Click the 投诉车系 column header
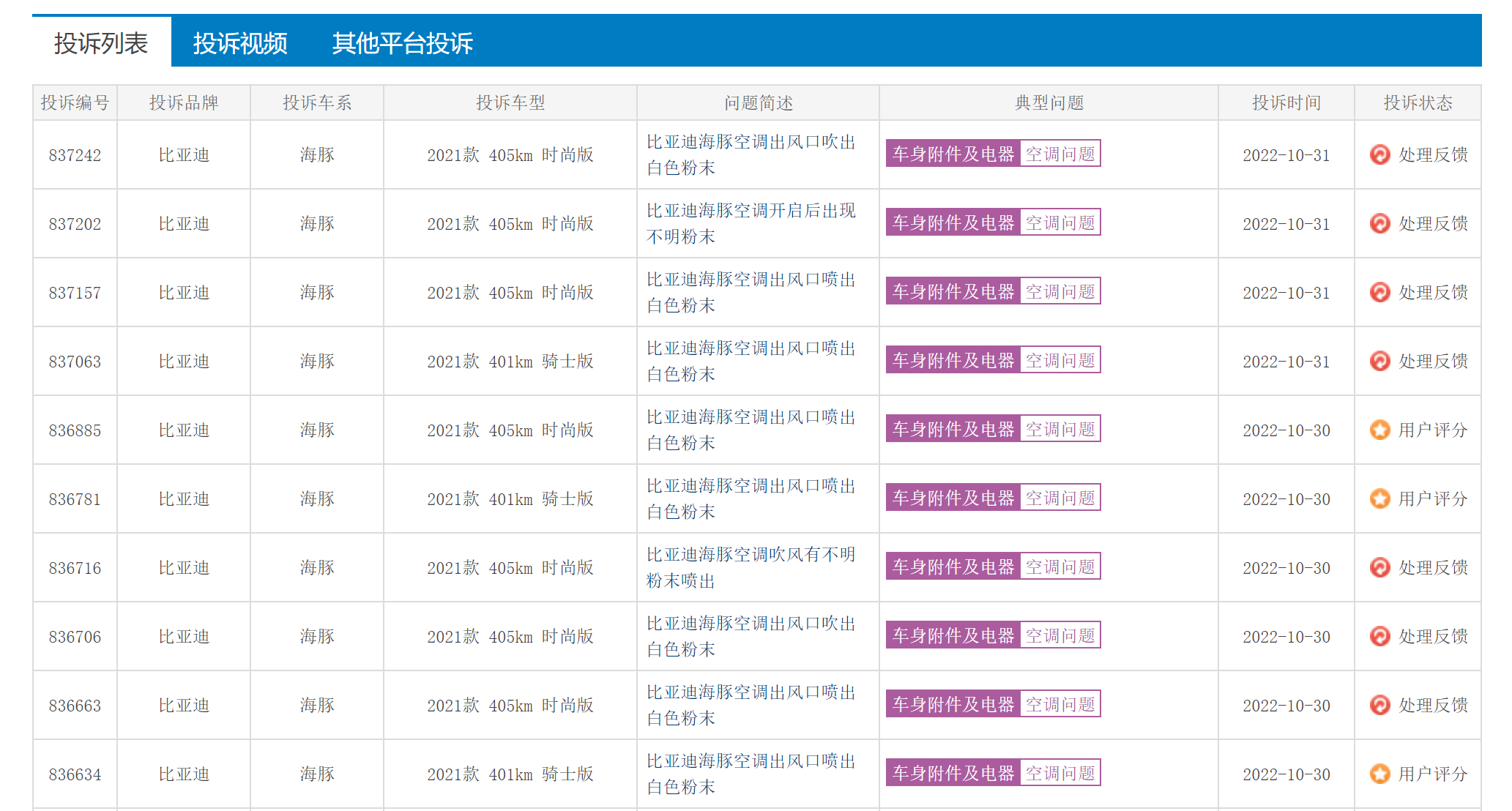This screenshot has width=1512, height=811. 317,102
